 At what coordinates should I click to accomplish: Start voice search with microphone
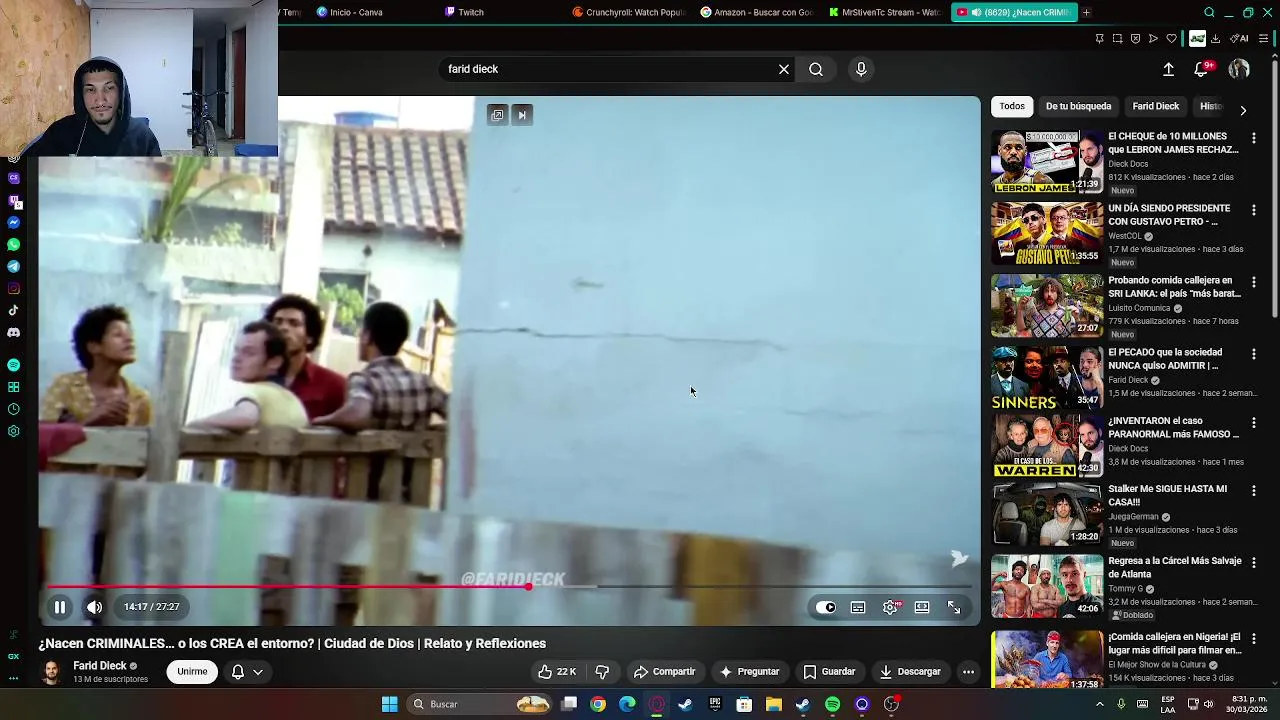point(861,69)
